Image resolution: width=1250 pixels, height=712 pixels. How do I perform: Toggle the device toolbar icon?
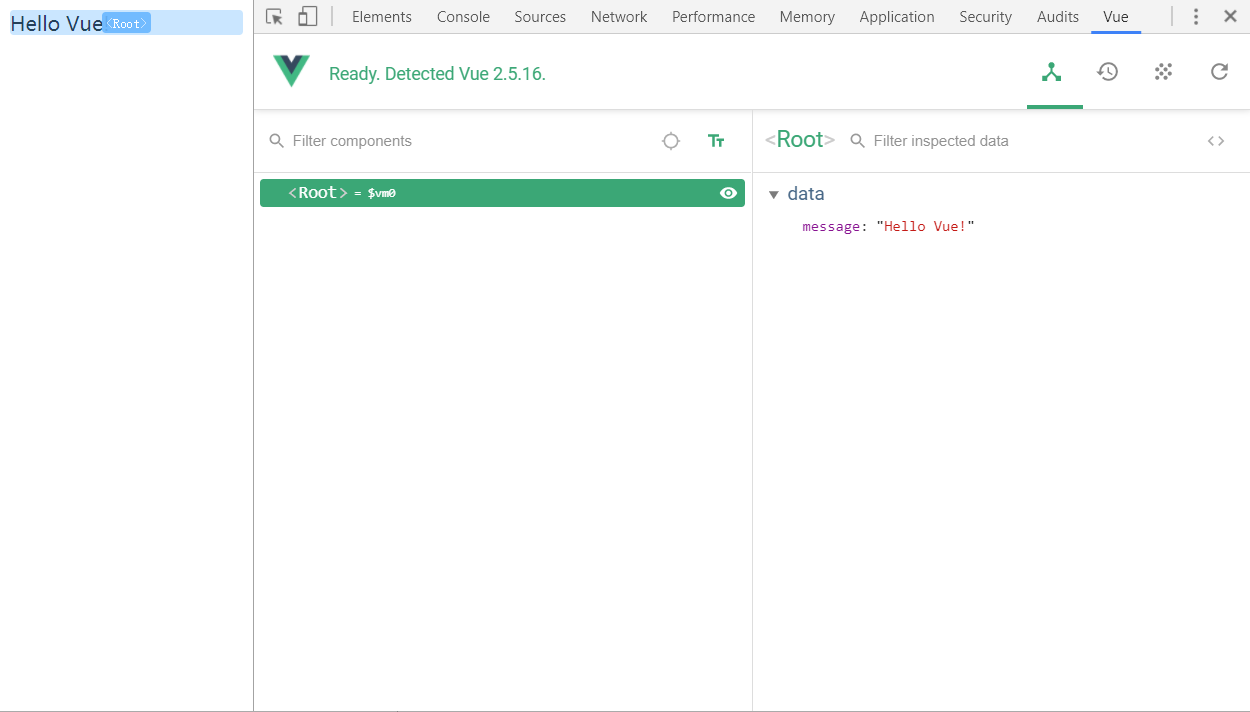coord(308,16)
